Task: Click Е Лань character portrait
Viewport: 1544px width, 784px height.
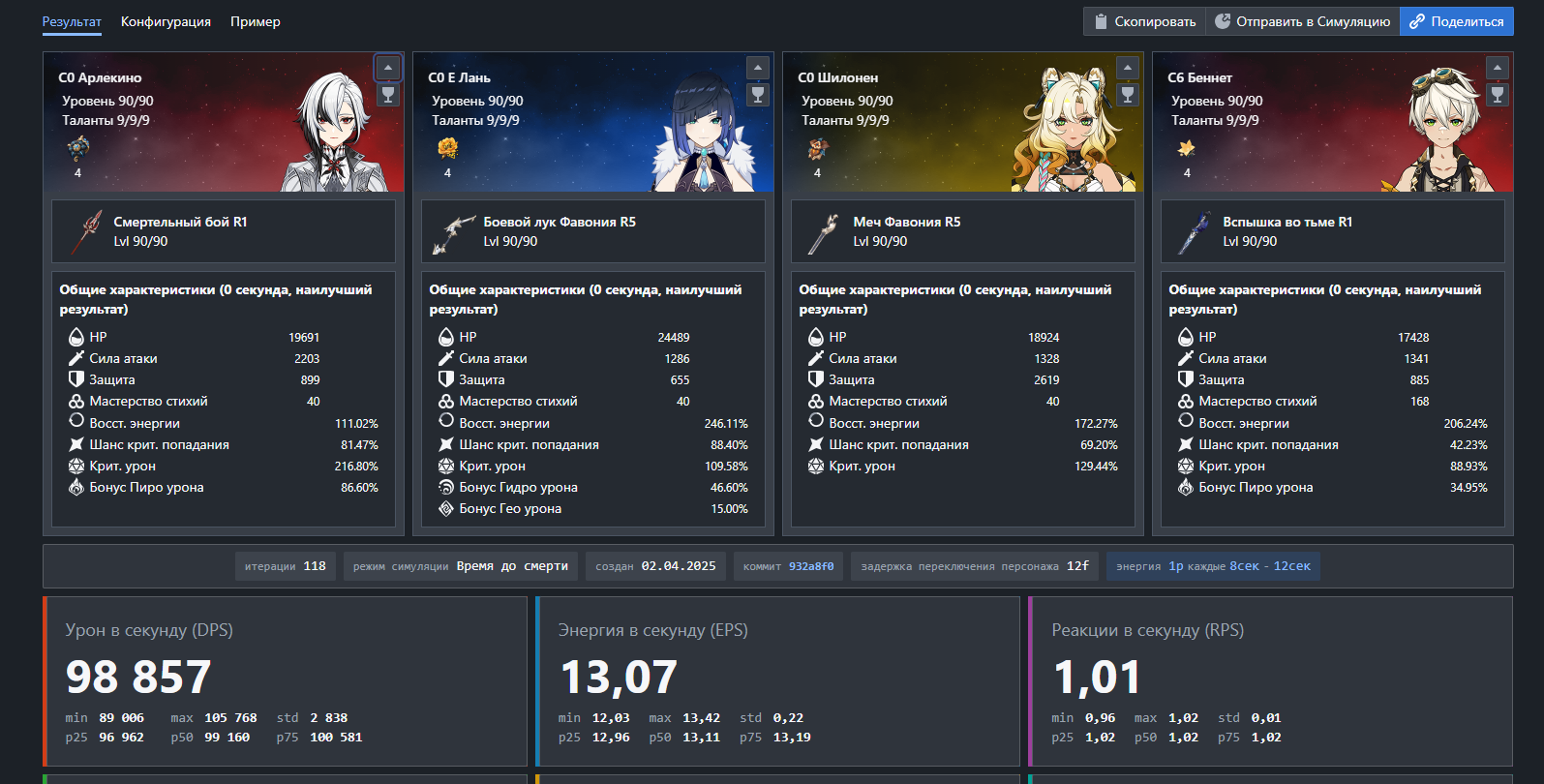Action: point(704,131)
